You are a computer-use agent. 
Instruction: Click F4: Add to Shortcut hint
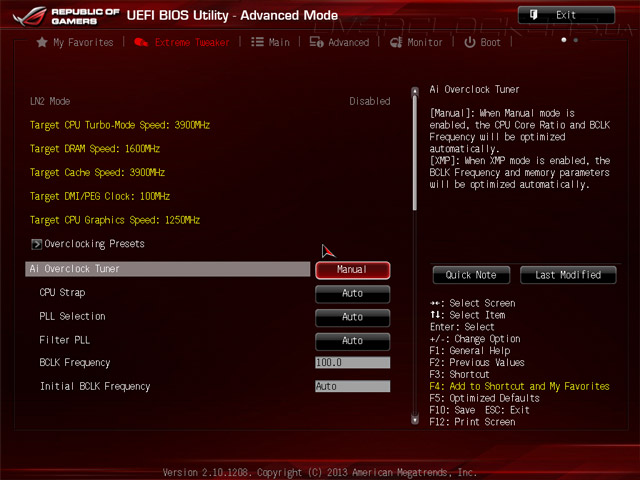519,386
